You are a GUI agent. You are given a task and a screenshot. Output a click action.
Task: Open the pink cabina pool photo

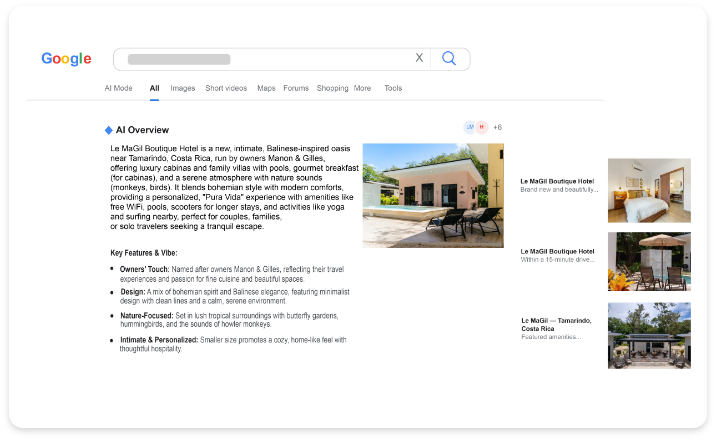[433, 196]
